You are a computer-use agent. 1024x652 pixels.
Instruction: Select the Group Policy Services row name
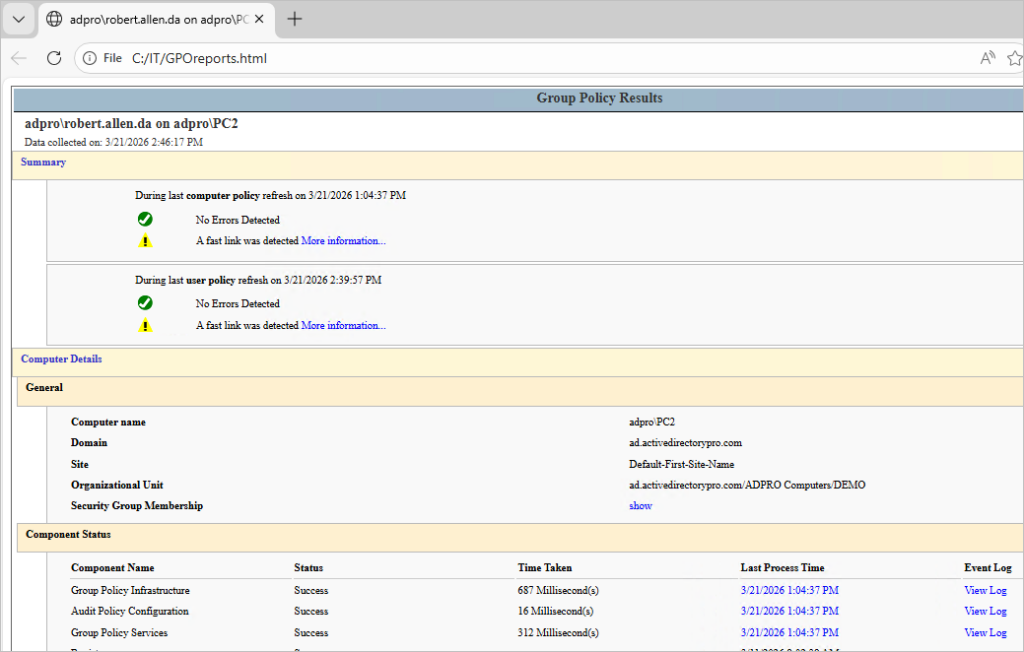pos(120,633)
